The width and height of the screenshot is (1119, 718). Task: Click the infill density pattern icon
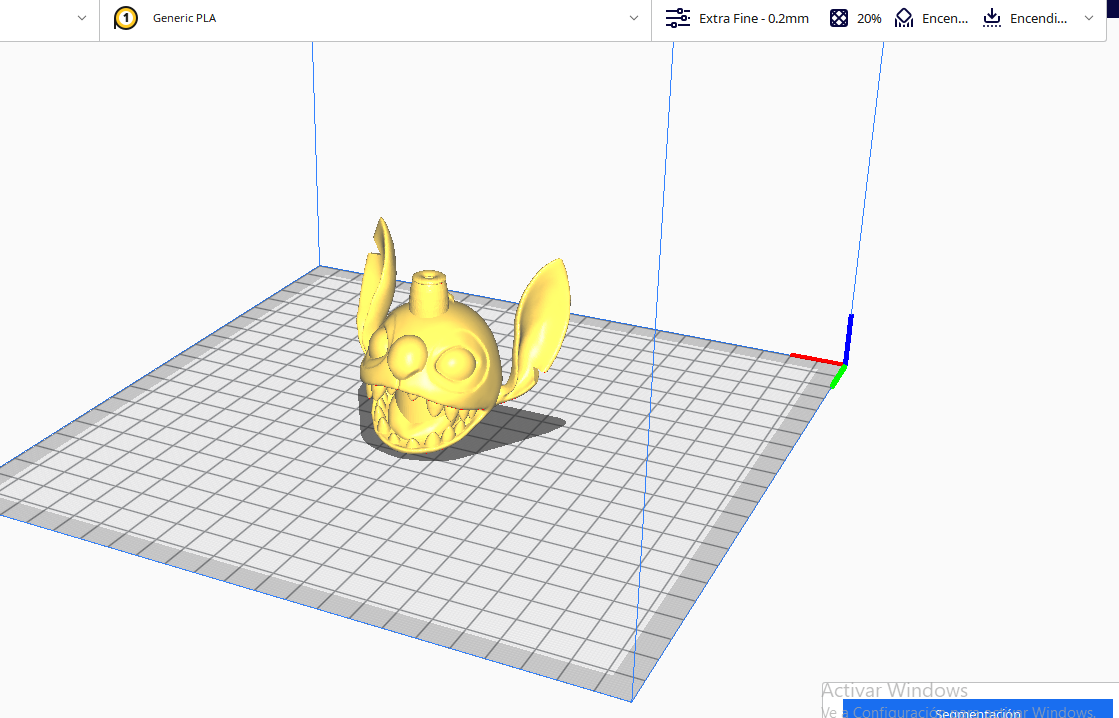click(839, 18)
